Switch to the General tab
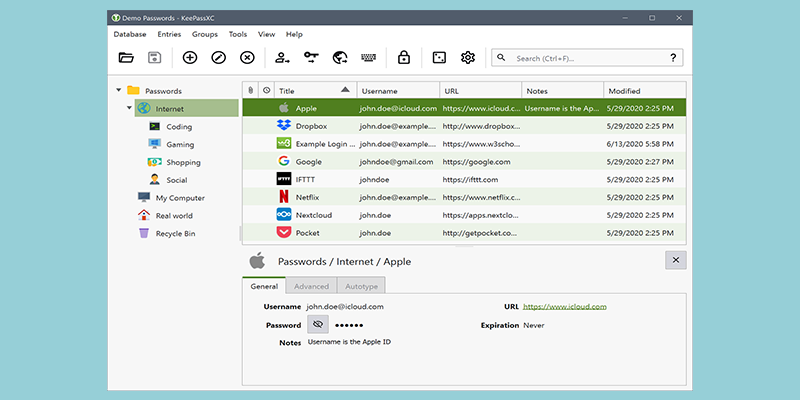This screenshot has height=400, width=800. pyautogui.click(x=264, y=286)
